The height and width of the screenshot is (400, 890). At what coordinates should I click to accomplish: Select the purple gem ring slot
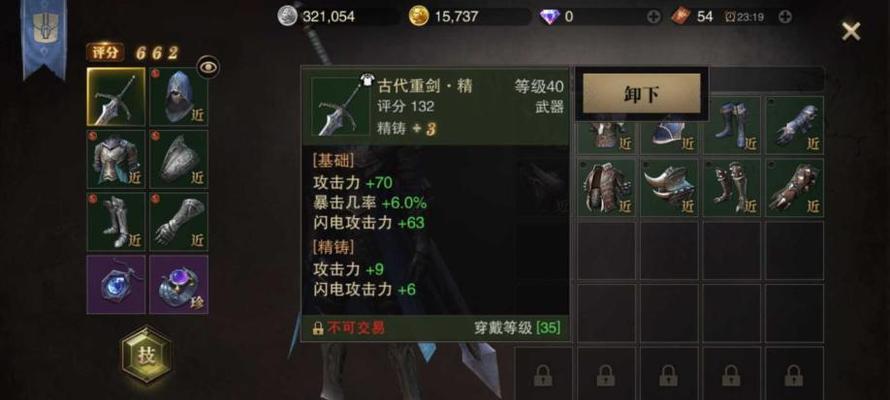[x=179, y=284]
